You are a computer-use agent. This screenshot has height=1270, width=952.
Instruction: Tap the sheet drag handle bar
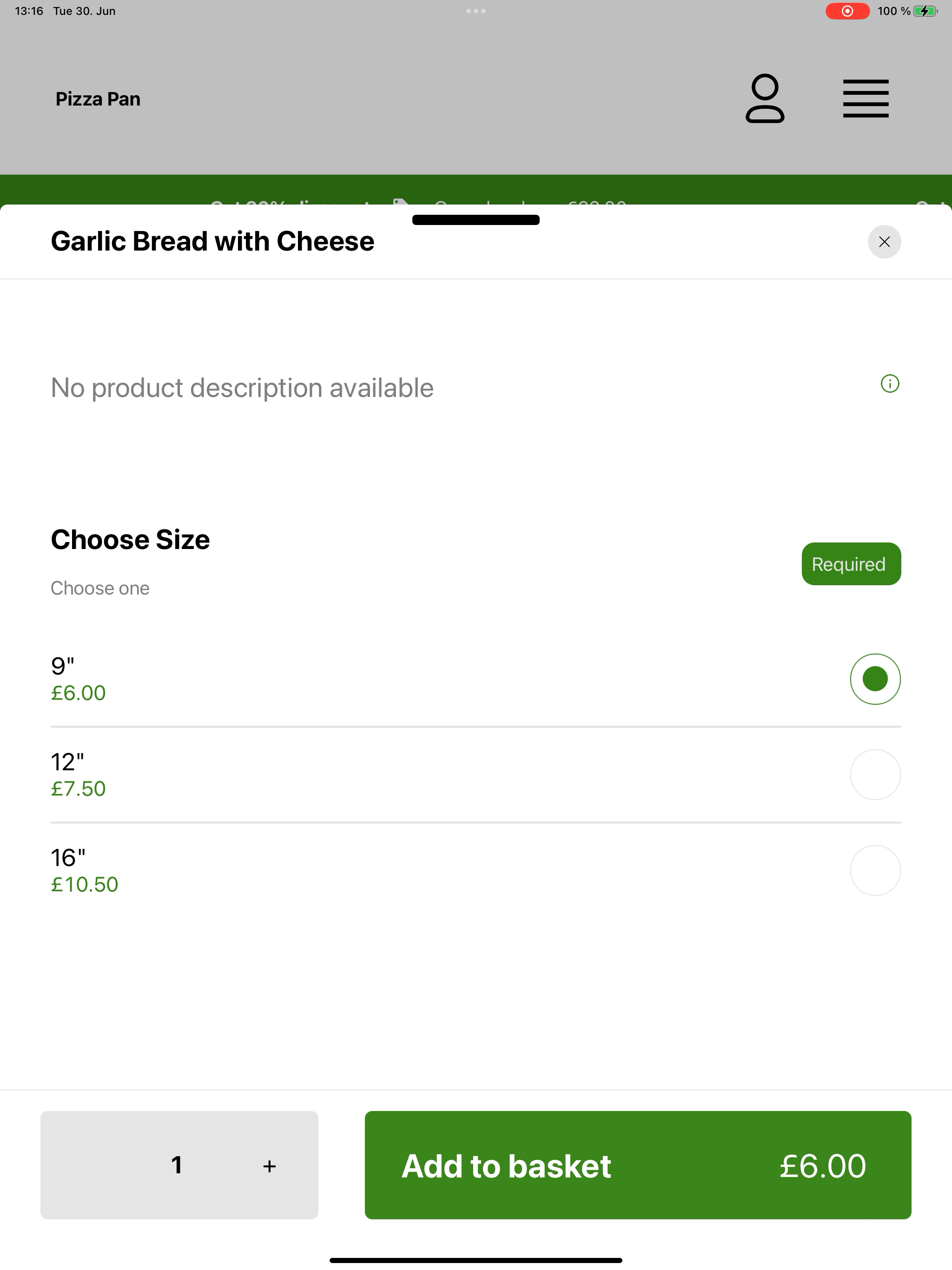pyautogui.click(x=476, y=220)
